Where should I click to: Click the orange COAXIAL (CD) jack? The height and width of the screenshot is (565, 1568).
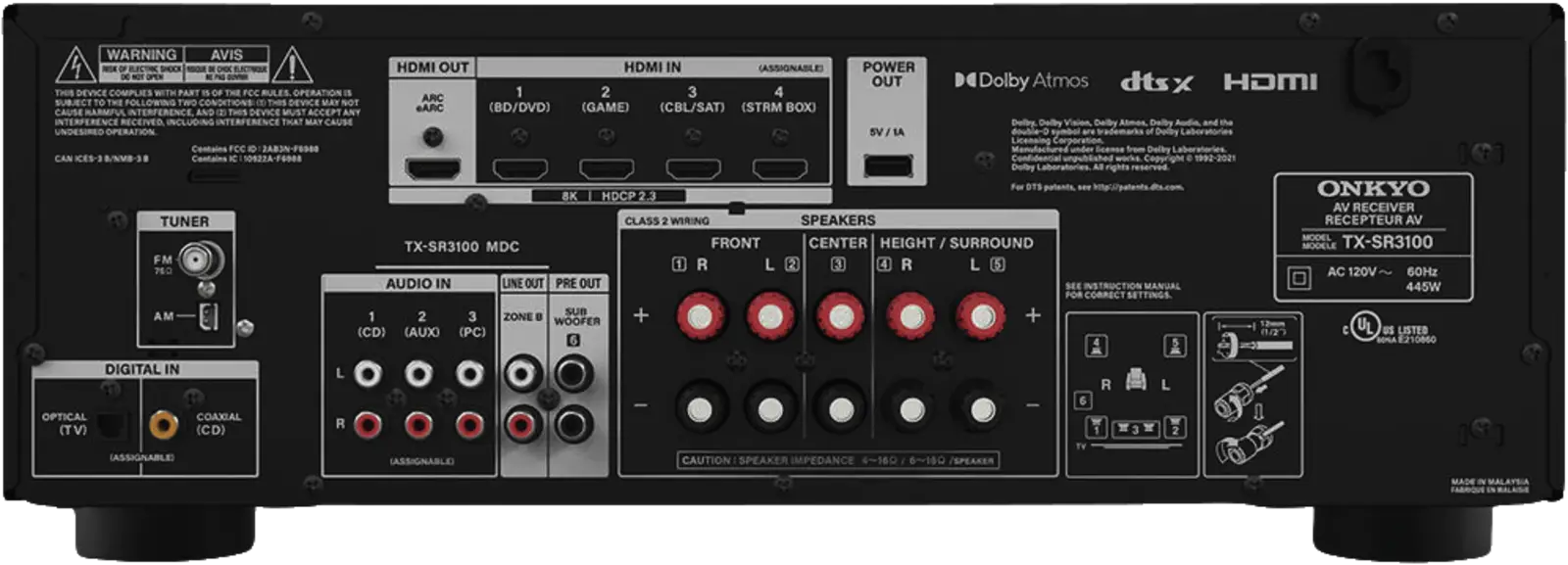click(164, 424)
